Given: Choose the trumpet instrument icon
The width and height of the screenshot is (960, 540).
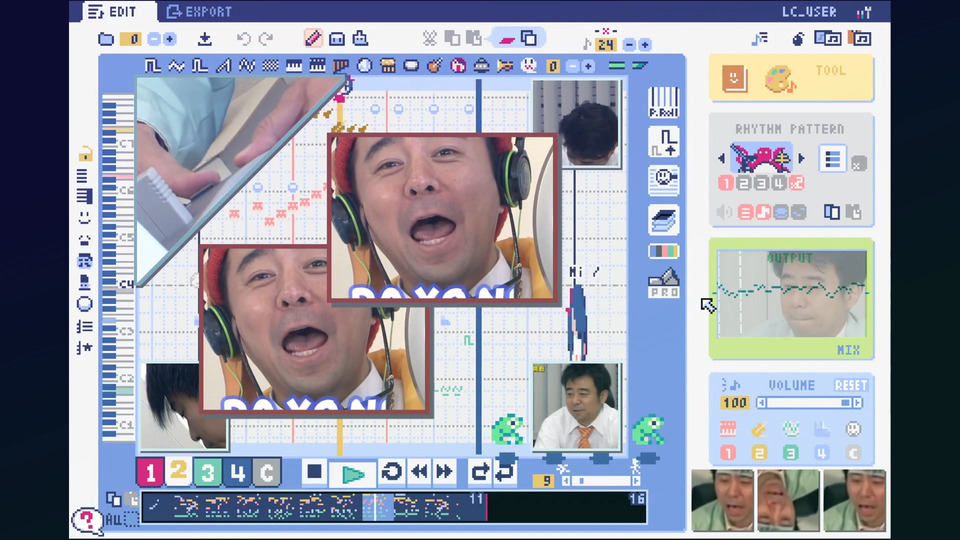Looking at the screenshot, I should 505,66.
